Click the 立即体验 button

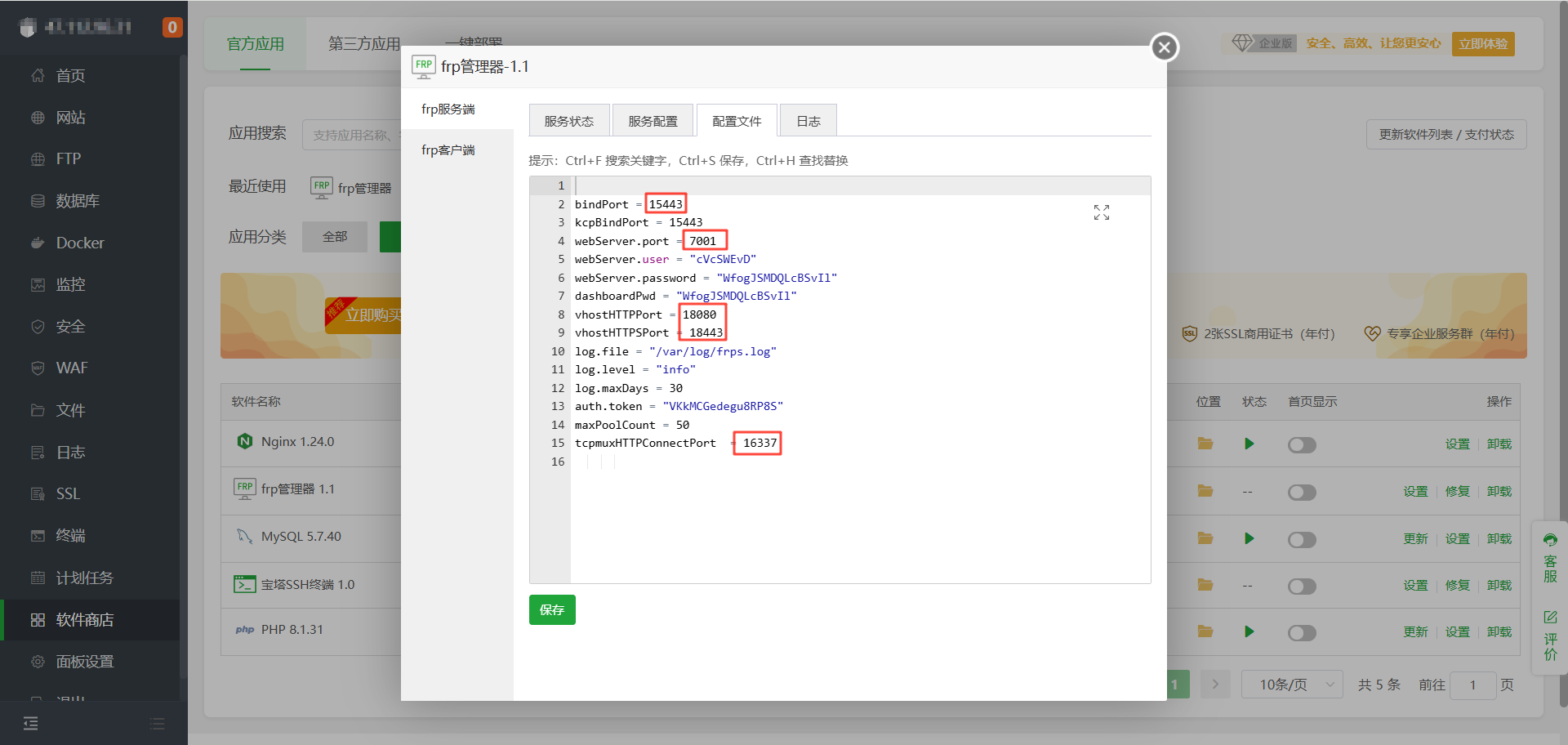tap(1483, 44)
